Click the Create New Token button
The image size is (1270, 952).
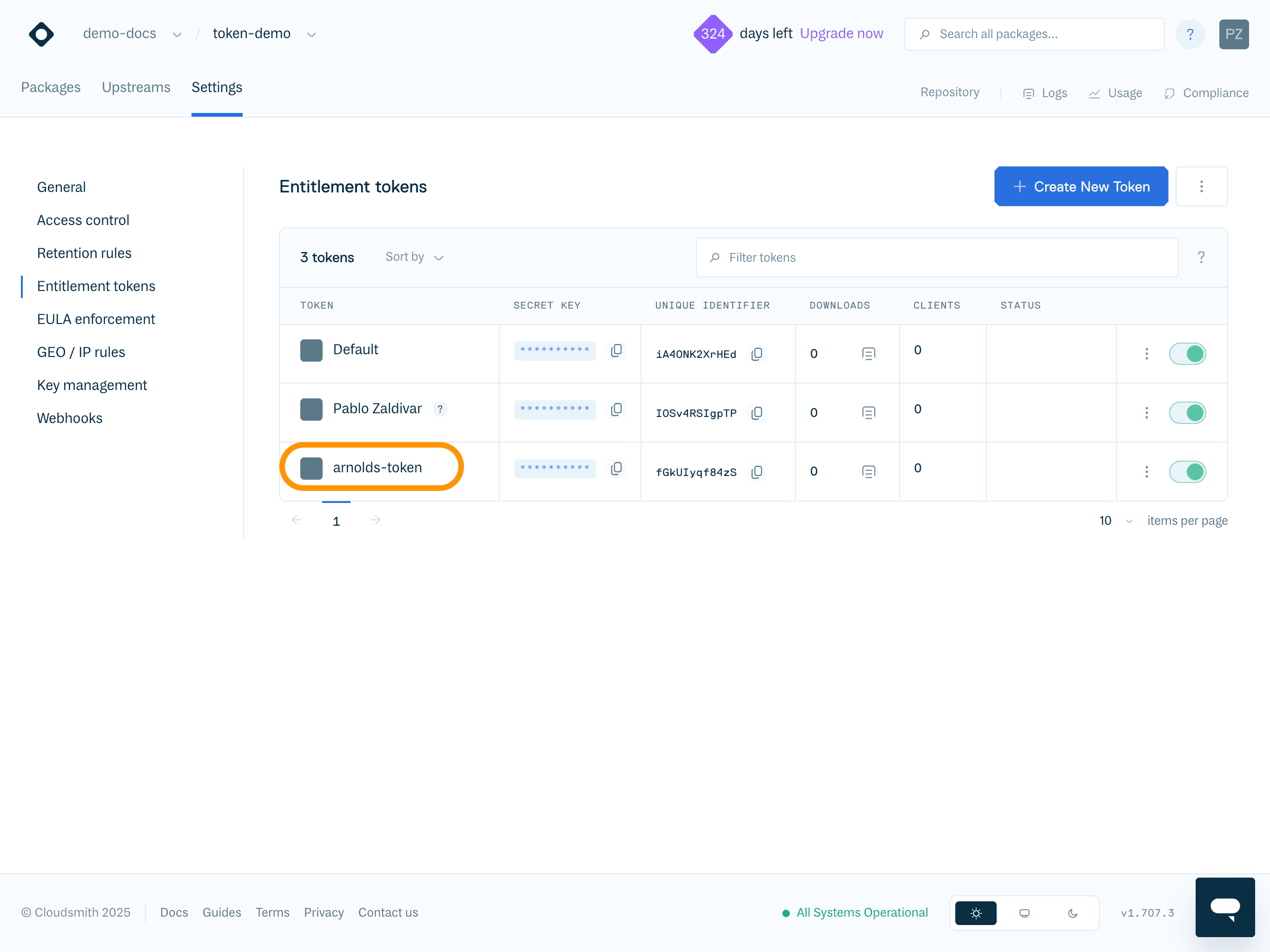tap(1080, 186)
